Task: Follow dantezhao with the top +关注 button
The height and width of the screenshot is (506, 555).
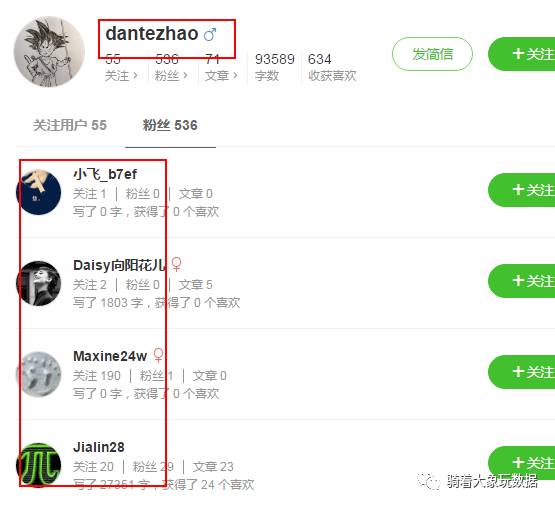Action: (x=521, y=54)
